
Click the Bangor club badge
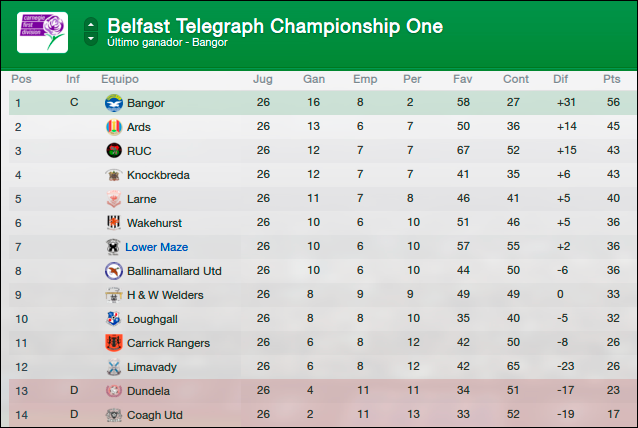click(114, 103)
